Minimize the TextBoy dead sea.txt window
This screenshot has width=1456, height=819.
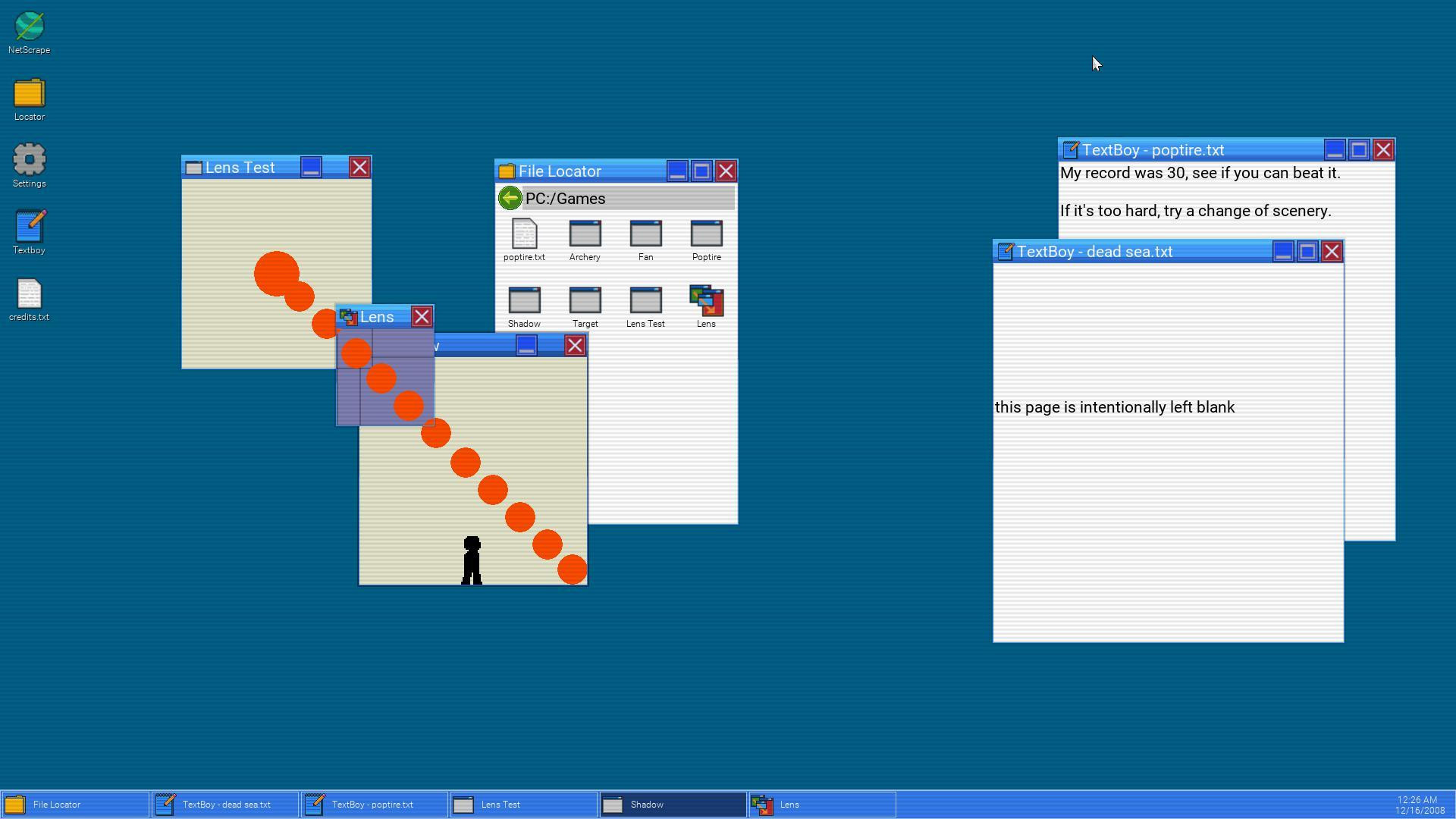click(x=1283, y=252)
